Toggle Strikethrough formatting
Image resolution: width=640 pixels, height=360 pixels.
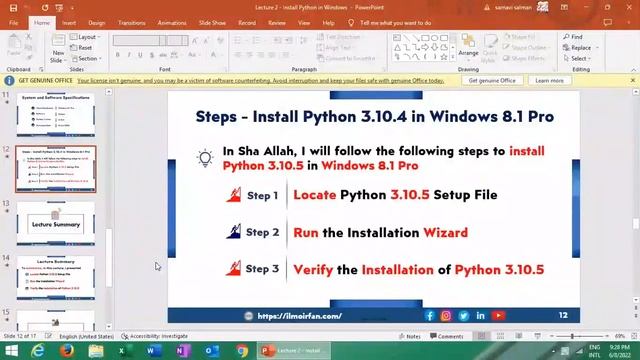pyautogui.click(x=163, y=55)
